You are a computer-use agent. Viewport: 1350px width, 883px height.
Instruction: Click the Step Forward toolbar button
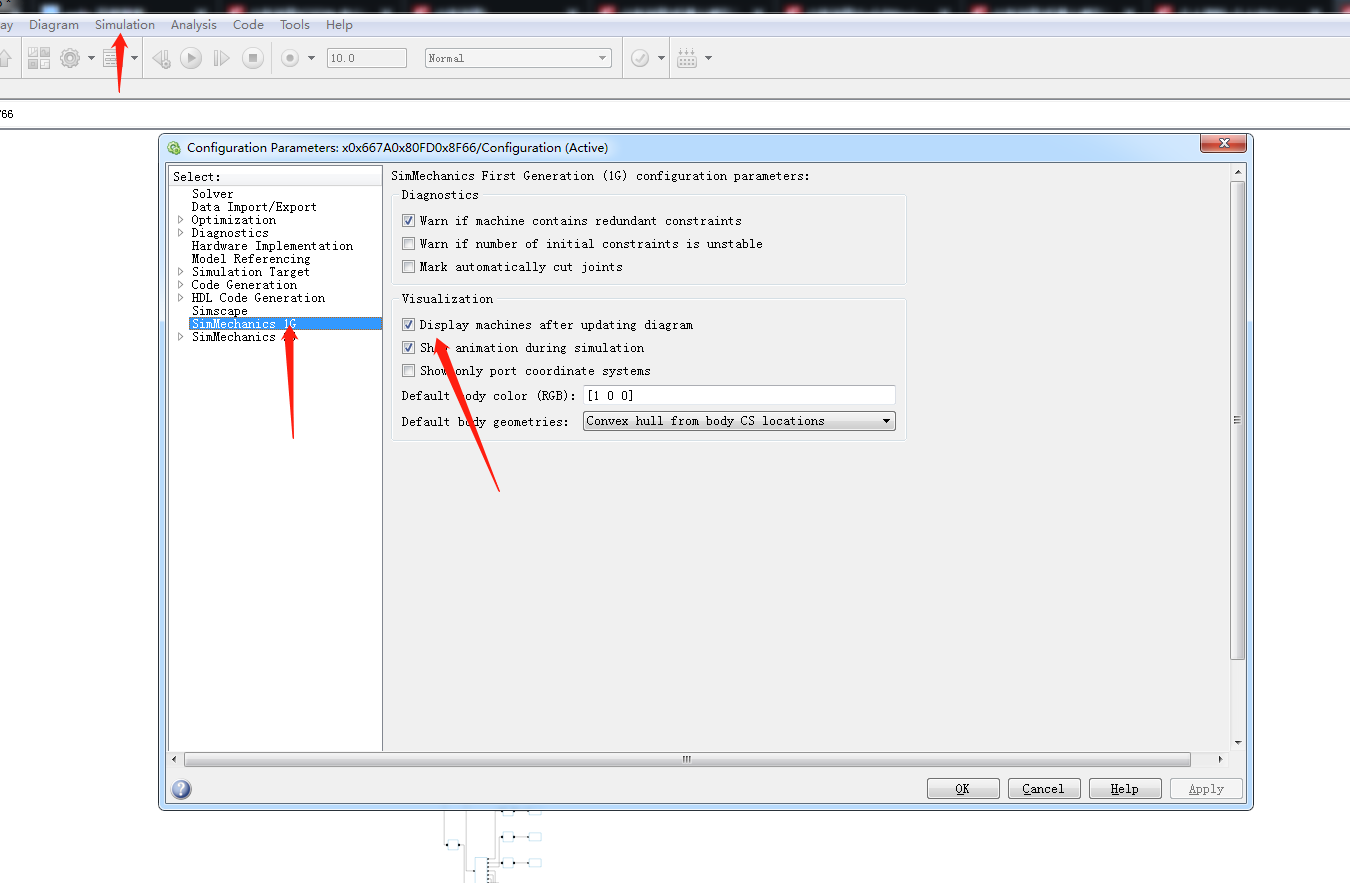[x=222, y=58]
